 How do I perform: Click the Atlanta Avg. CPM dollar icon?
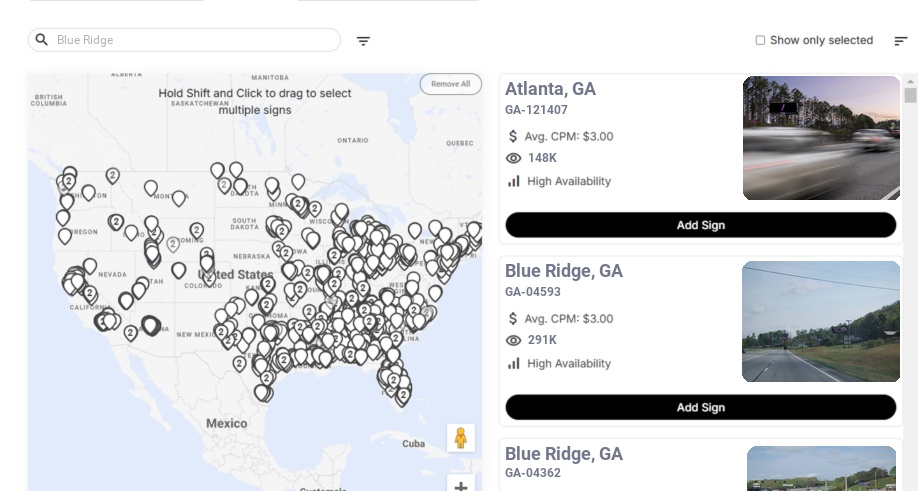click(514, 136)
